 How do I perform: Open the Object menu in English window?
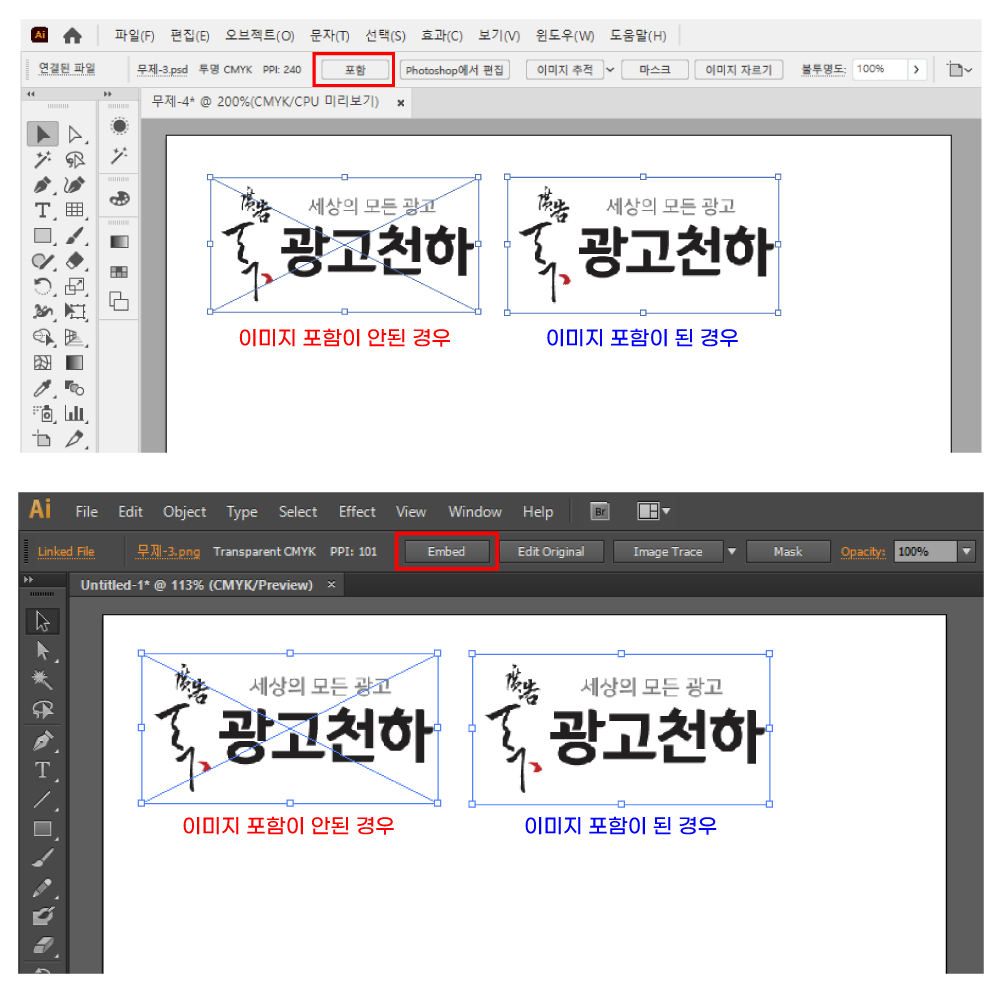(184, 511)
